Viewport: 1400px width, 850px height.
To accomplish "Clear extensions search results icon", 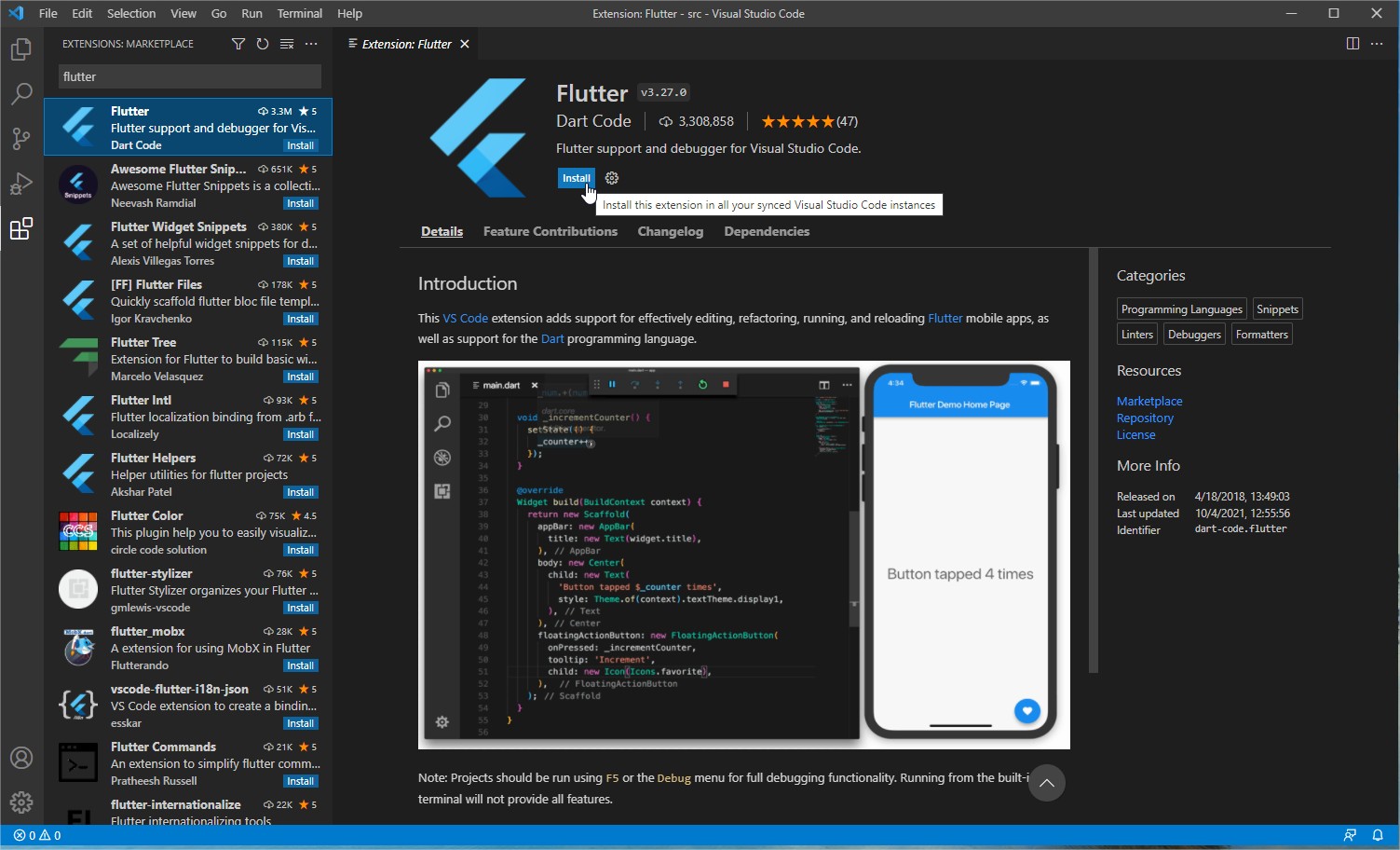I will click(x=287, y=44).
